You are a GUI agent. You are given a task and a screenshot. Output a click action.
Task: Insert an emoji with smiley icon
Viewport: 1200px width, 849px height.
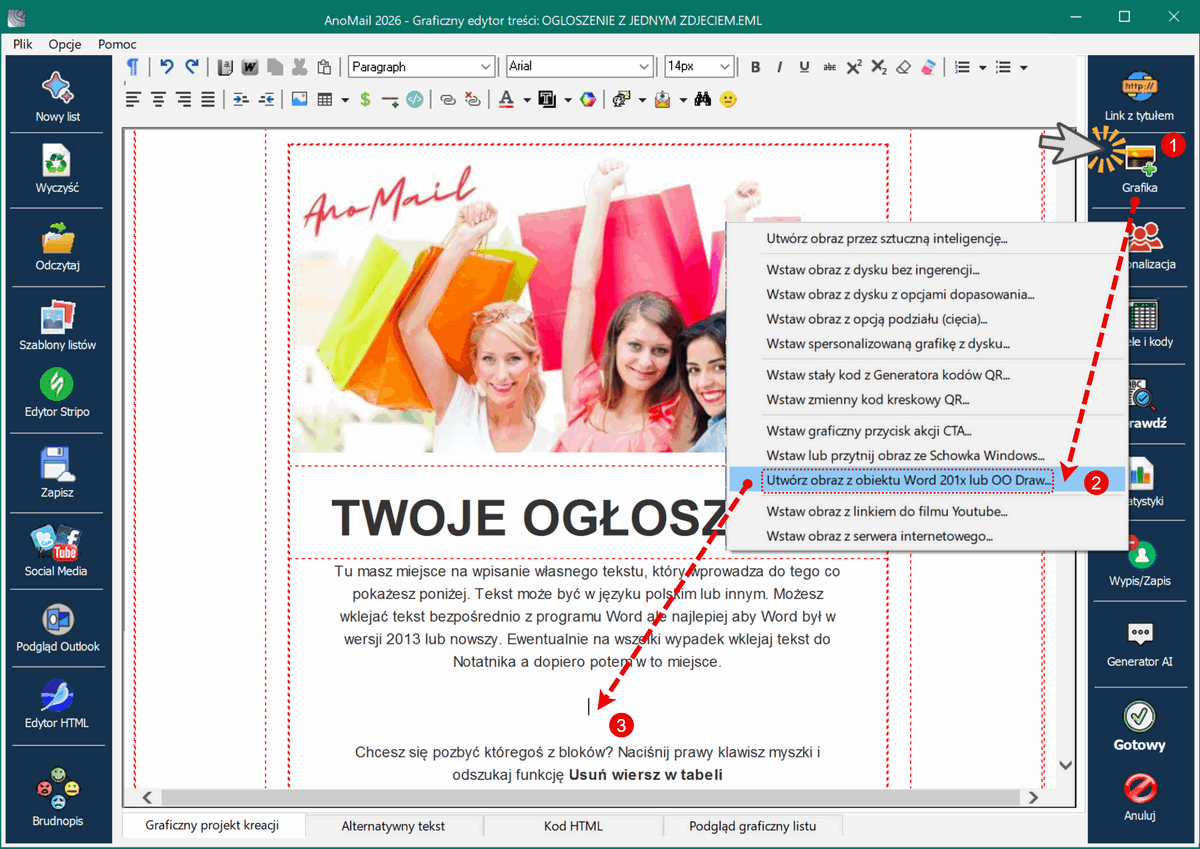[728, 99]
